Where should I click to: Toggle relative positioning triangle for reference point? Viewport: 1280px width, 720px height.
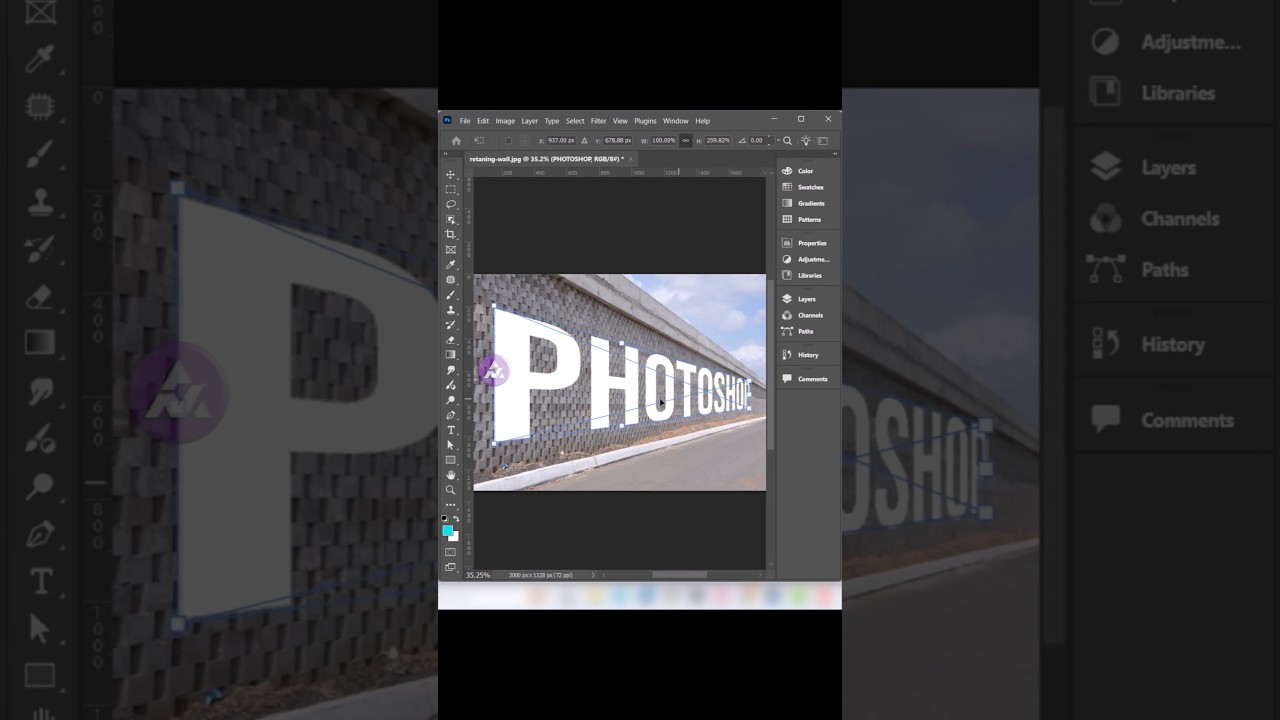585,141
